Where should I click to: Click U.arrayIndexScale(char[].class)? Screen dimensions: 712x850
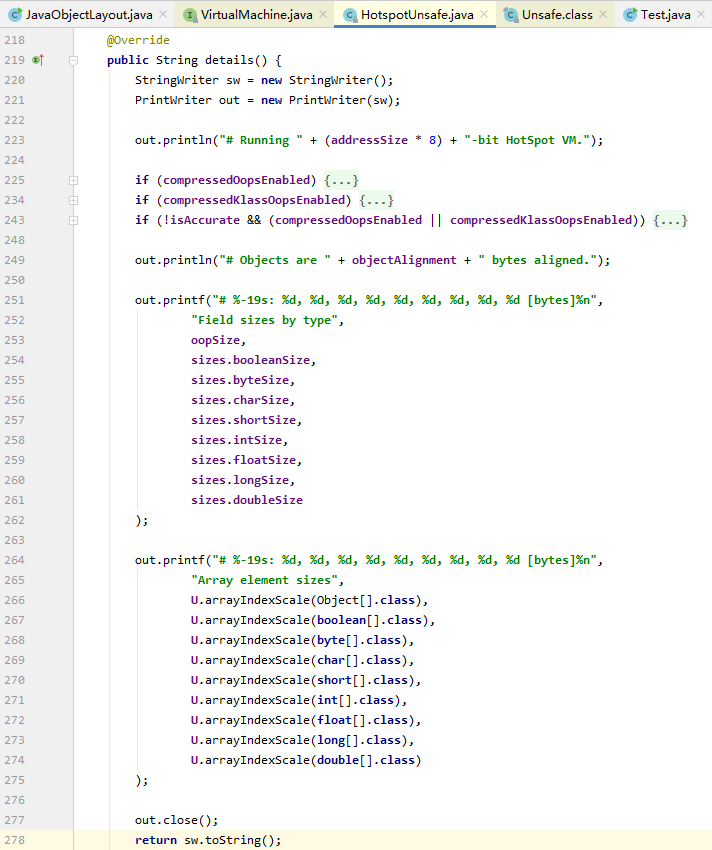click(299, 660)
